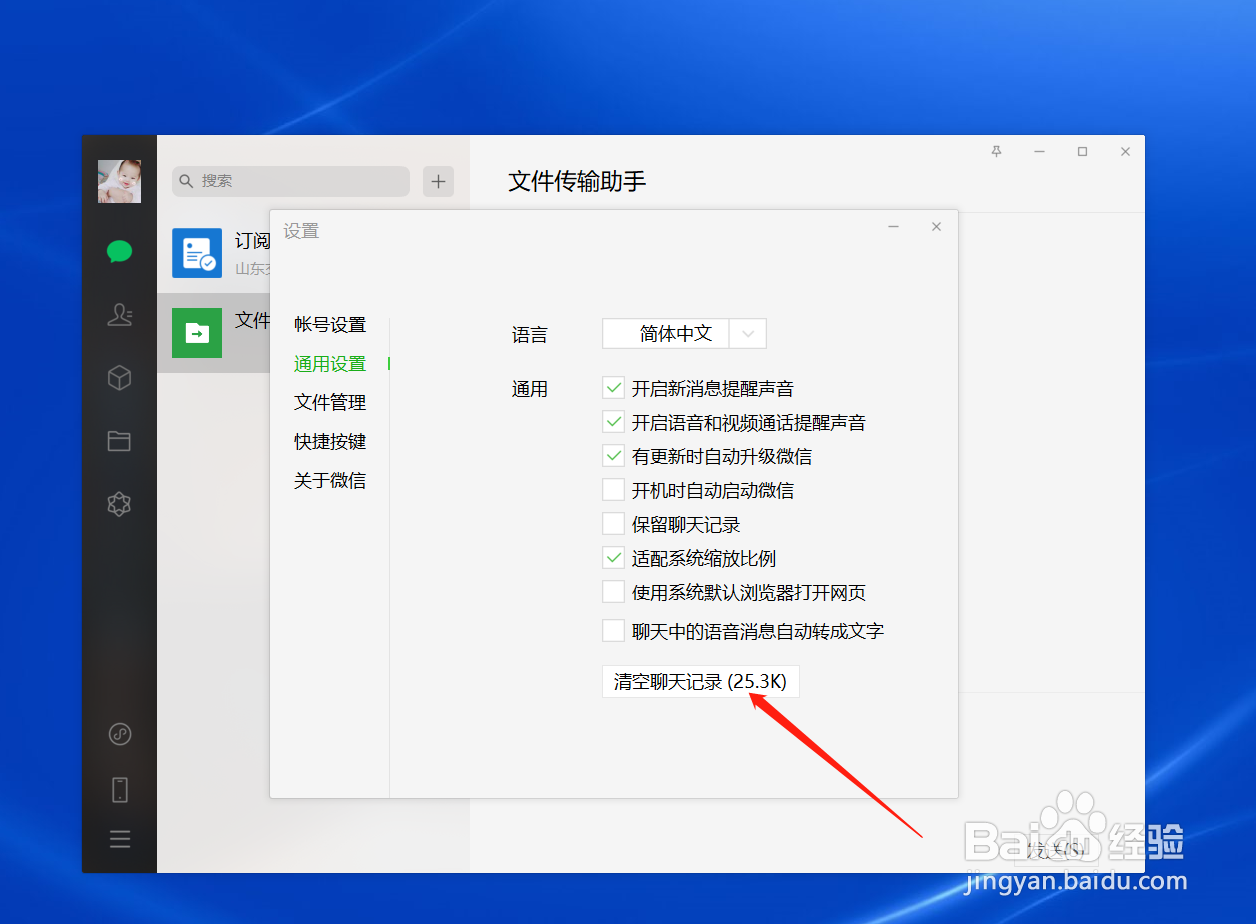This screenshot has width=1256, height=924.
Task: Uncheck 开启语音和视频通话提醒声音
Action: click(613, 422)
